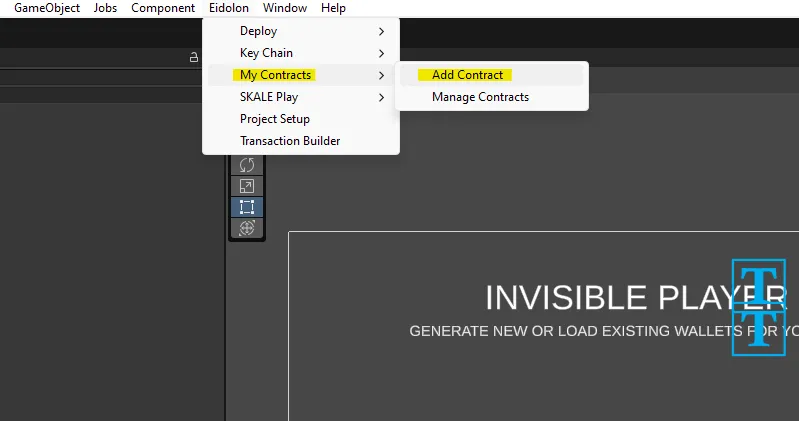This screenshot has height=421, width=799.
Task: Select the Scale tool in scene toolbar
Action: [247, 186]
